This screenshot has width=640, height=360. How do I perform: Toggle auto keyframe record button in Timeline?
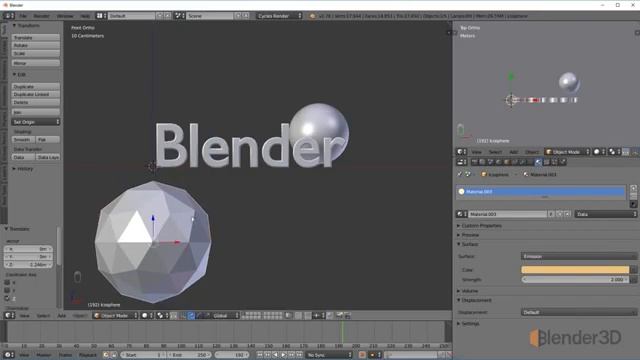pyautogui.click(x=362, y=355)
